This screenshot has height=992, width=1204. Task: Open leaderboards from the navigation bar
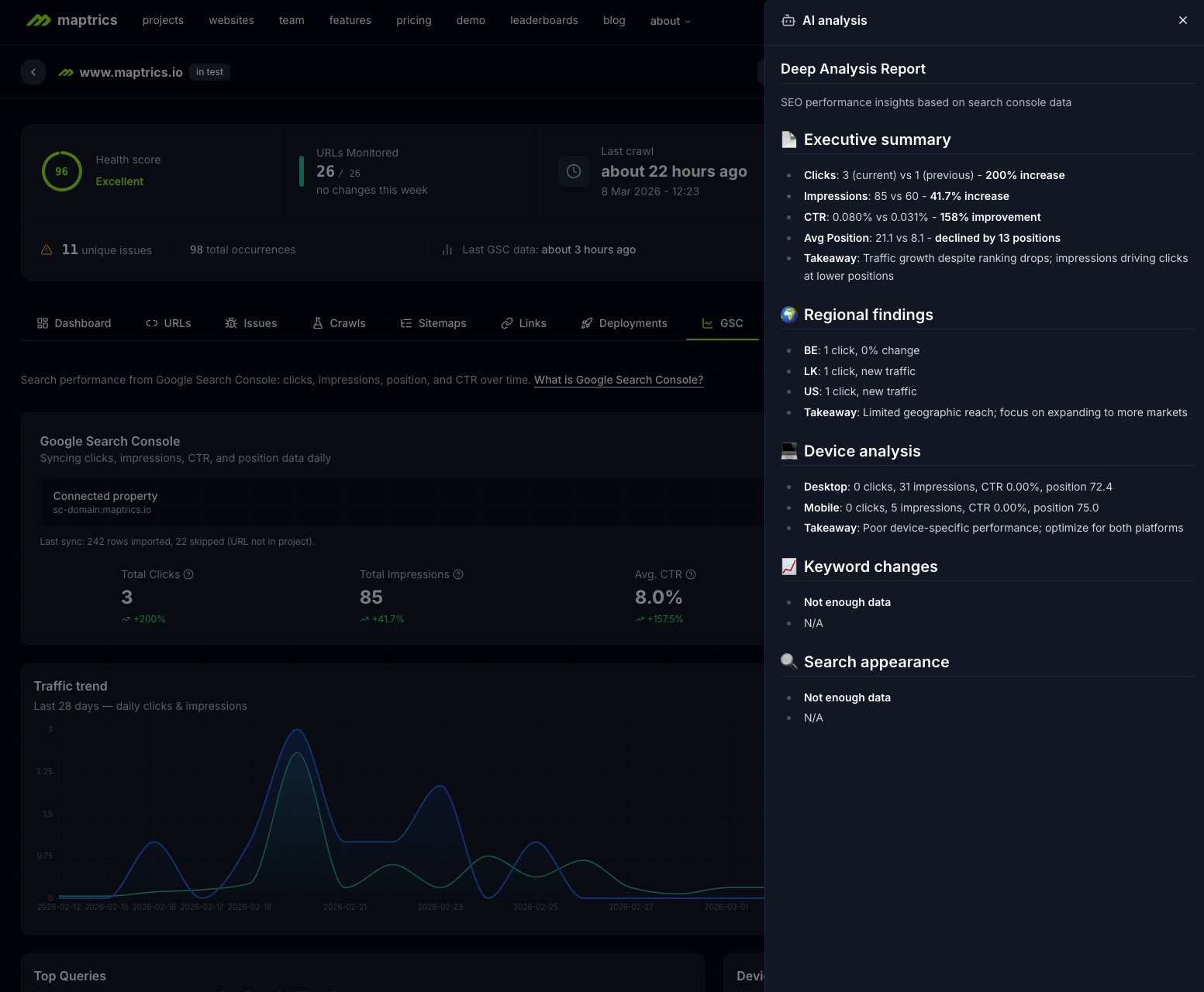point(543,20)
